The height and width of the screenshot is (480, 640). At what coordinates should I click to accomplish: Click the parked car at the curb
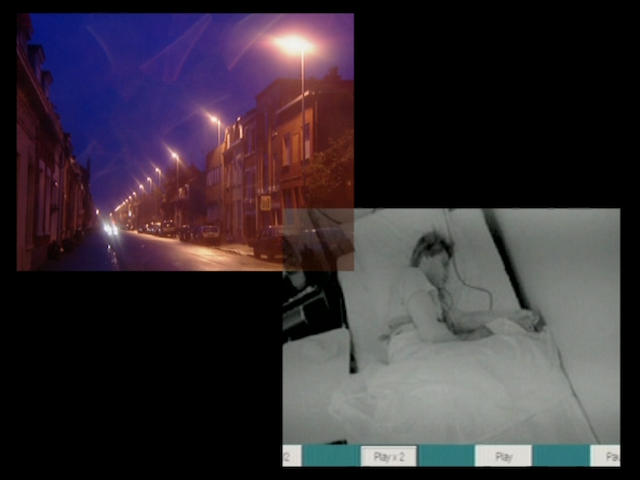[x=207, y=234]
